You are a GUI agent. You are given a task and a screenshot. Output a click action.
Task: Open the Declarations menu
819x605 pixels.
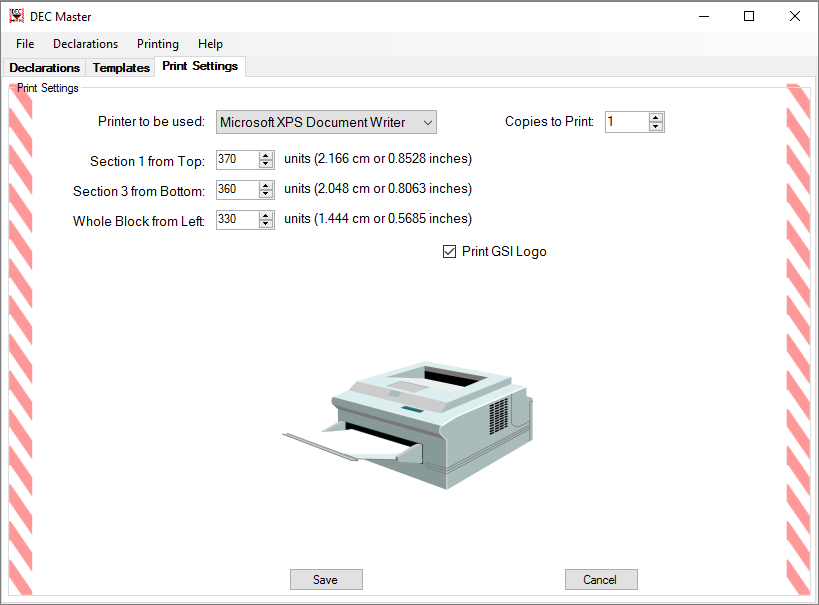(x=85, y=44)
